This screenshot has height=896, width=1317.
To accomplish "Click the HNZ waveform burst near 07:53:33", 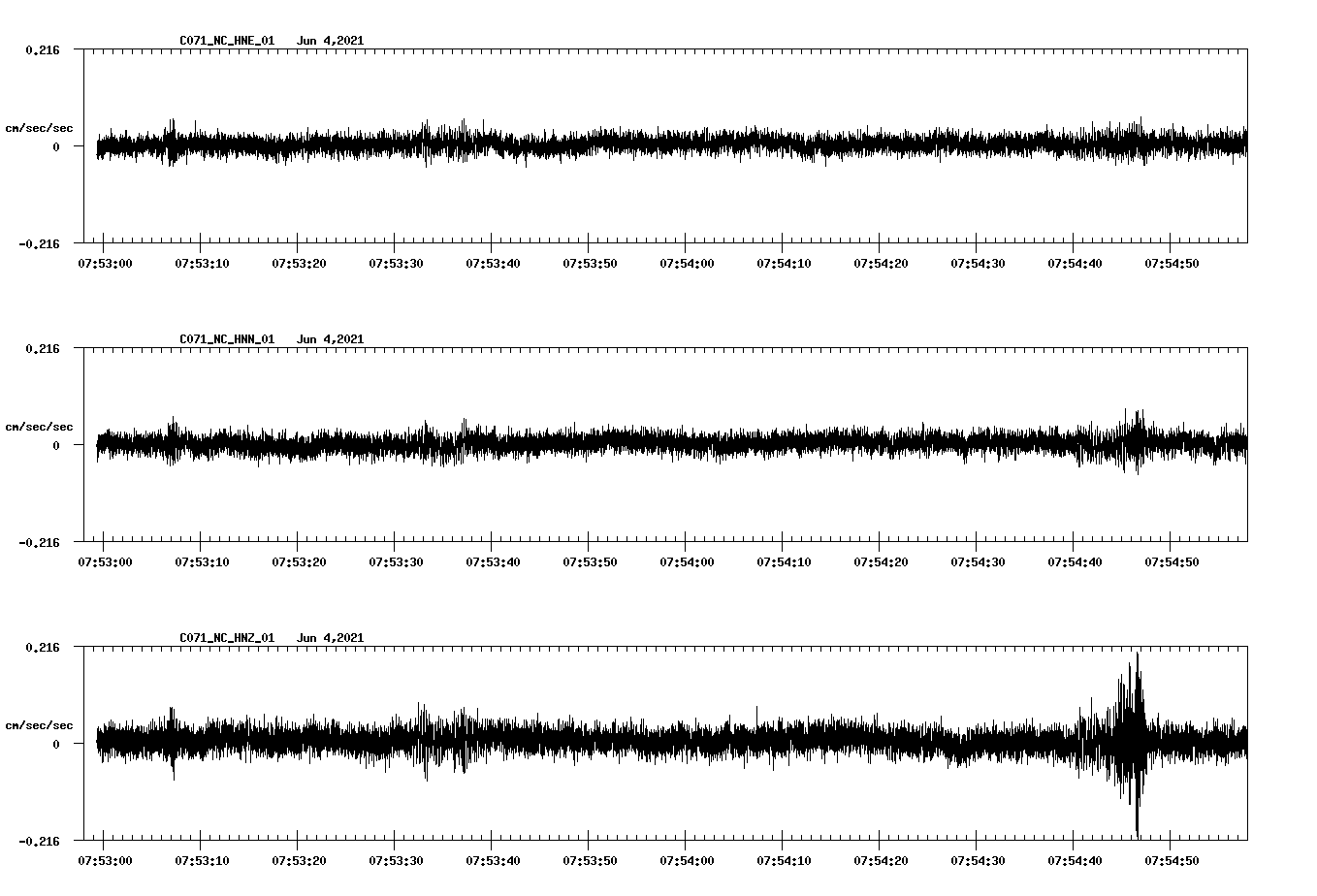I will pyautogui.click(x=423, y=742).
